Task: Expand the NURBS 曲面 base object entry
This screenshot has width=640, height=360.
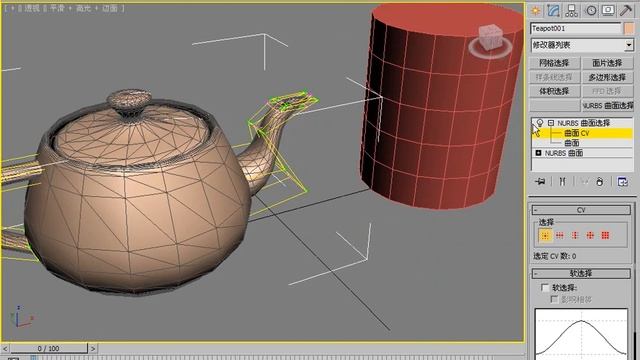Action: click(538, 153)
